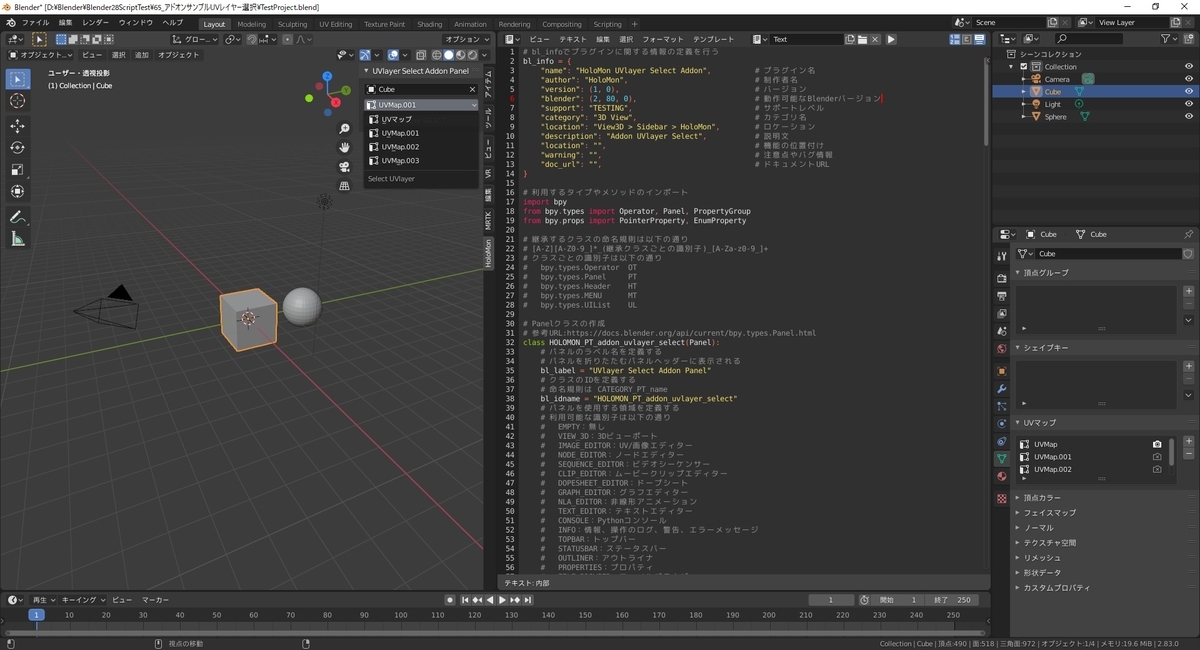Viewport: 1200px width, 650px height.
Task: Hide Sphere in outliner viewport
Action: pyautogui.click(x=1188, y=117)
